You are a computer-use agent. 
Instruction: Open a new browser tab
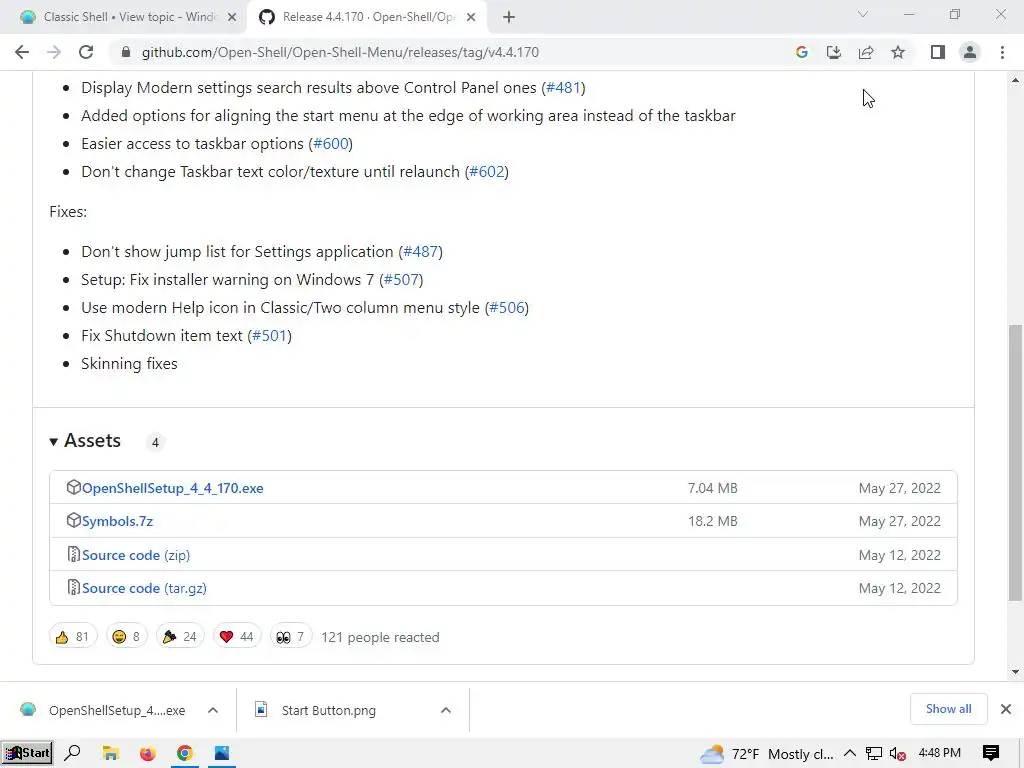pyautogui.click(x=509, y=17)
